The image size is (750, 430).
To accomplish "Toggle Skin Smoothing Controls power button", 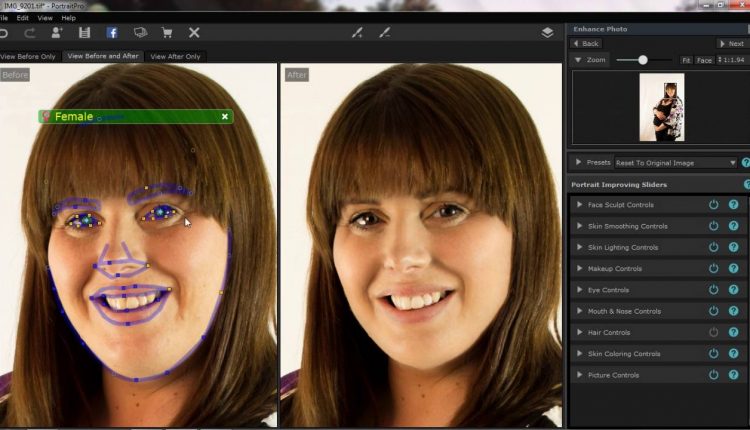I will tap(713, 226).
